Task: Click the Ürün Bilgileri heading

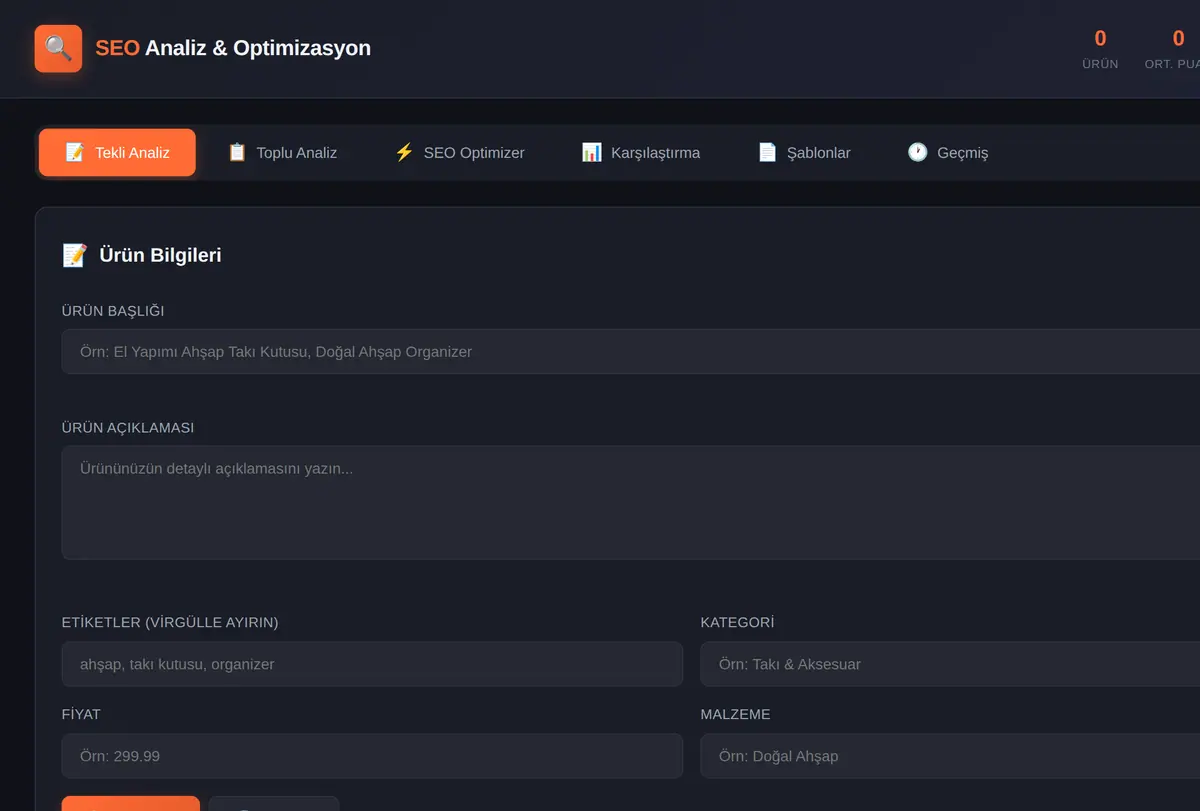Action: [x=160, y=255]
